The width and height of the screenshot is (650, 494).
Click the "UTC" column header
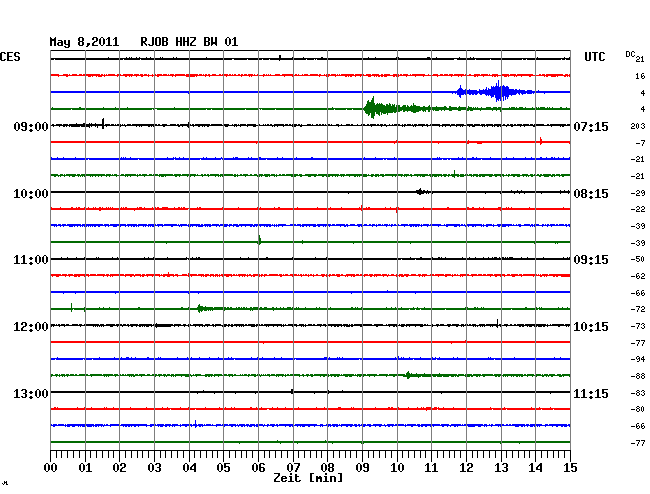point(594,57)
